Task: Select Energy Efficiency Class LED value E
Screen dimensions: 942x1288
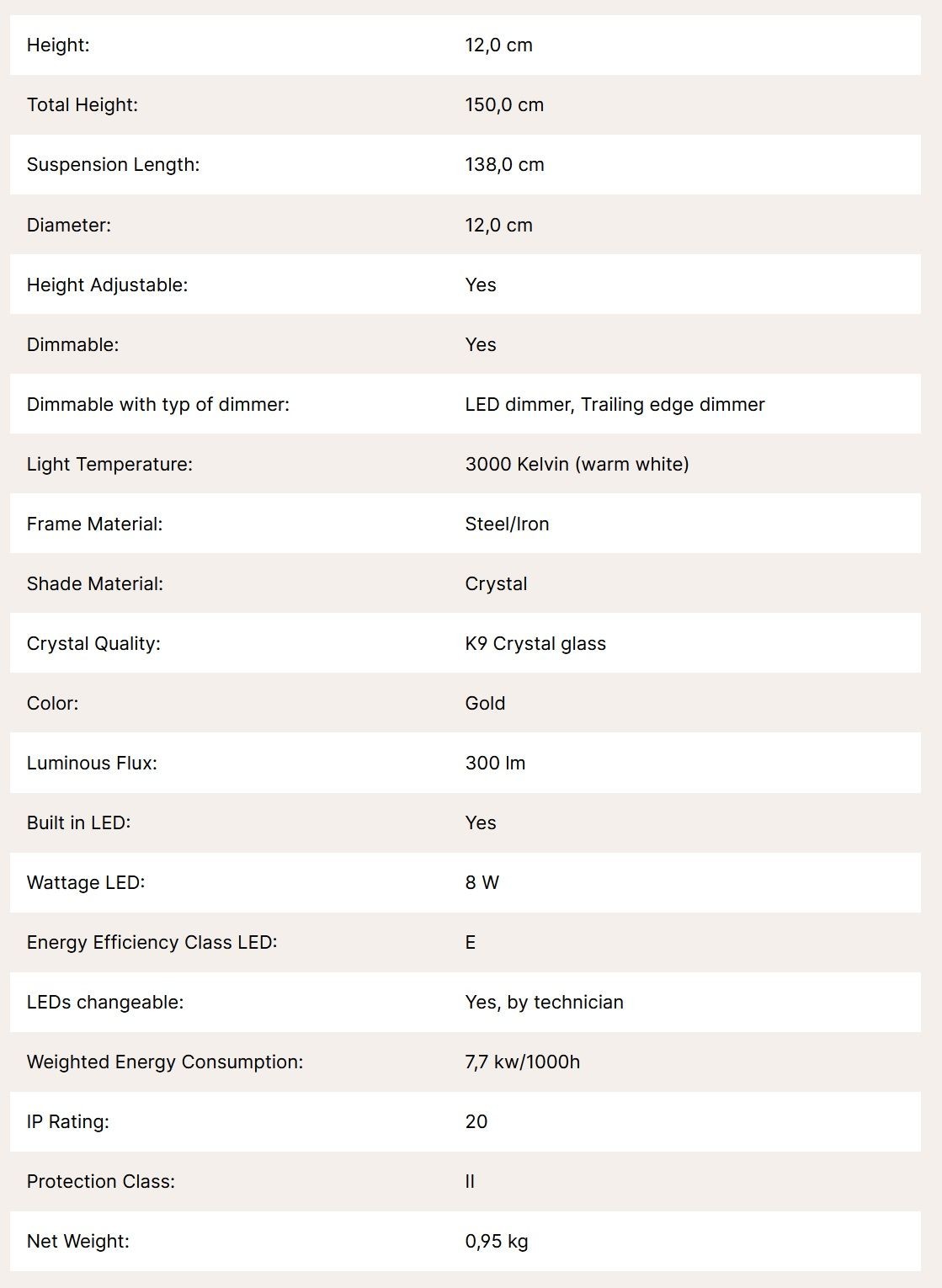Action: pos(471,942)
